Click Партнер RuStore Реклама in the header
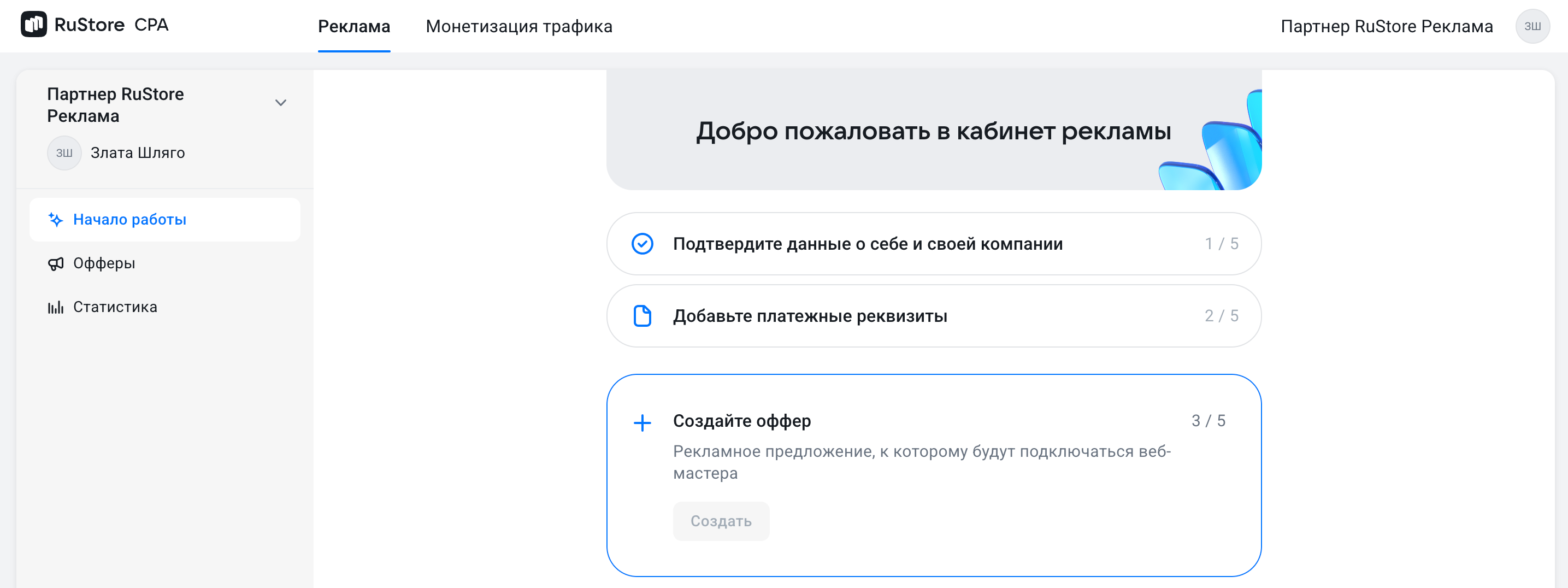Viewport: 1568px width, 588px height. [1386, 26]
